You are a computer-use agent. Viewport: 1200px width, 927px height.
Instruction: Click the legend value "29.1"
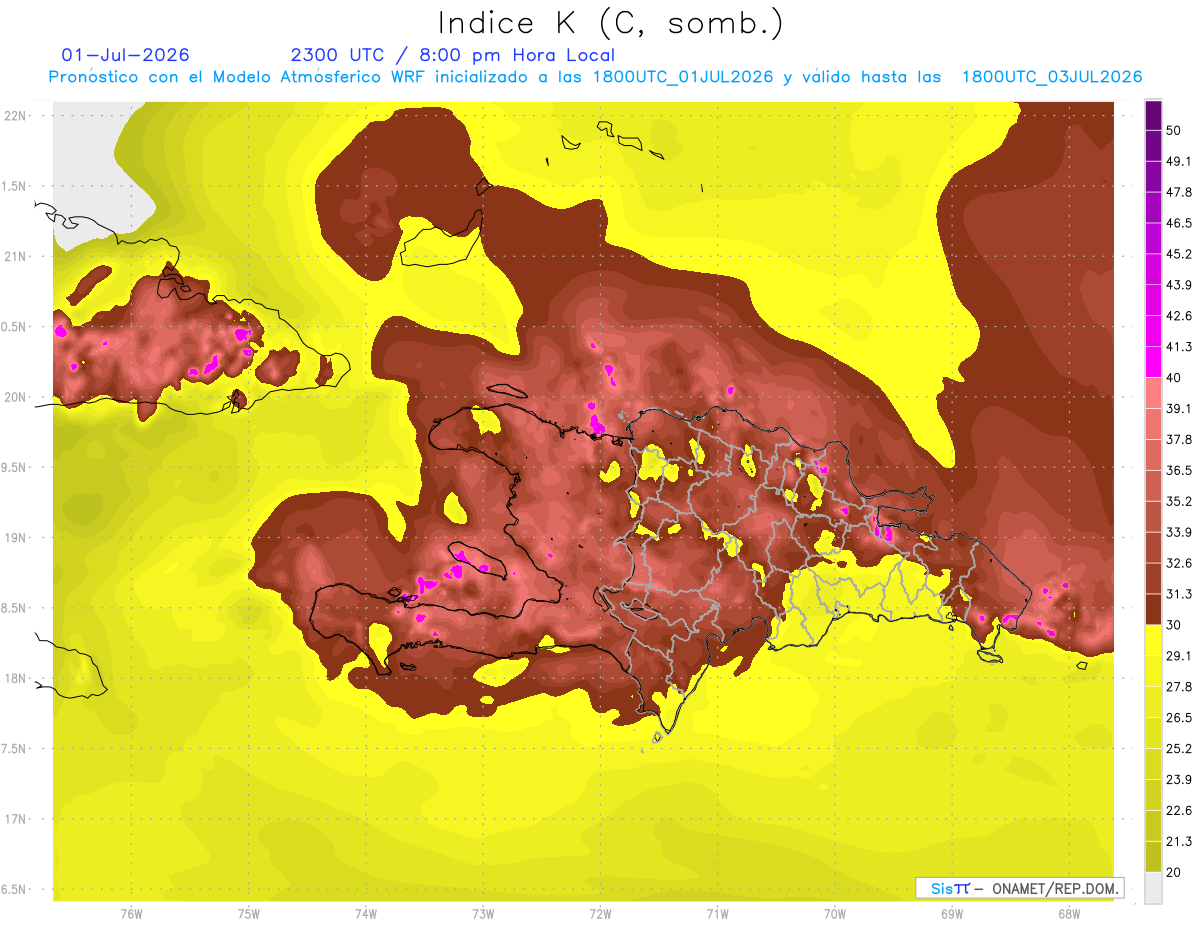click(1179, 655)
